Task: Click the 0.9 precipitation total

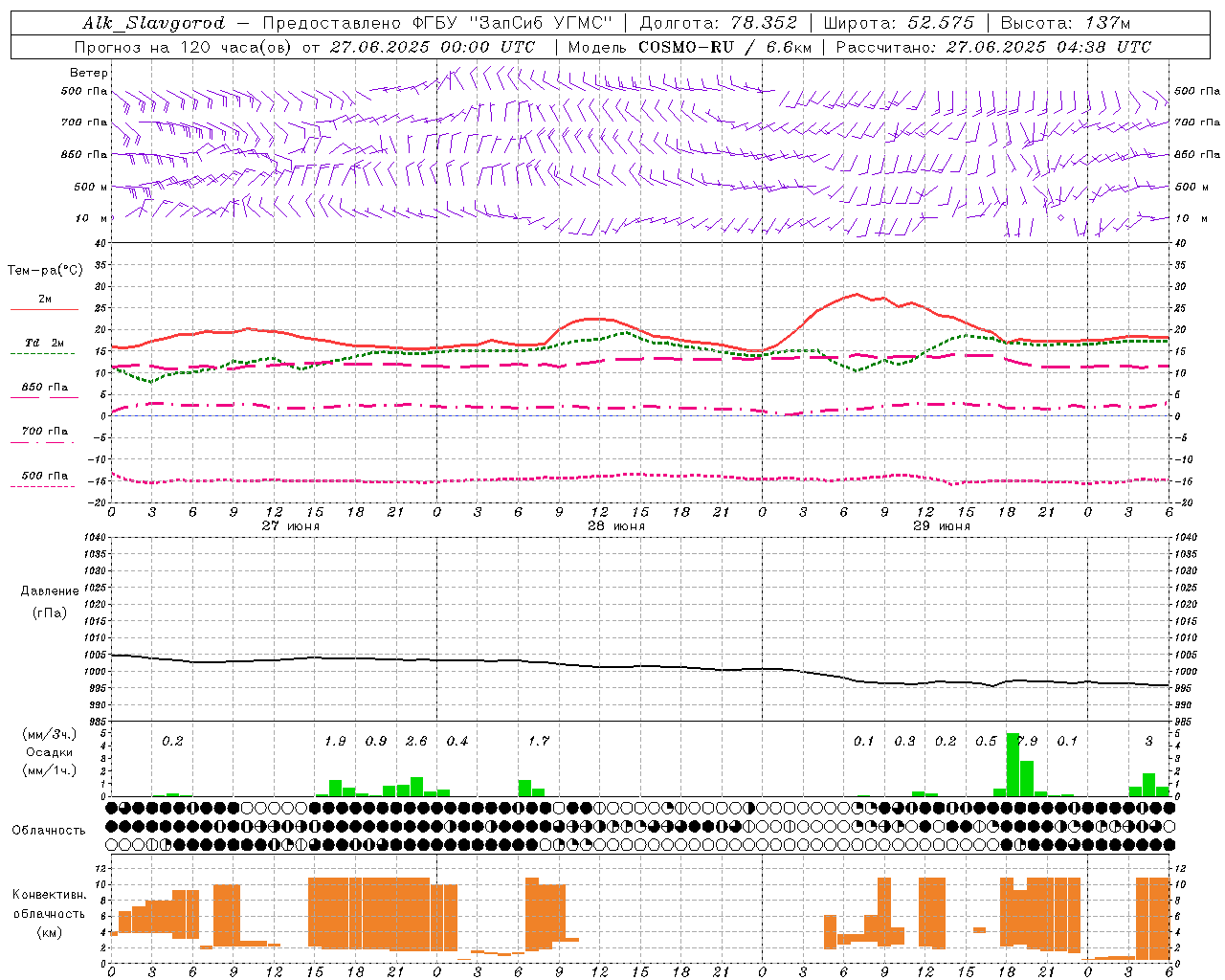Action: click(x=376, y=741)
